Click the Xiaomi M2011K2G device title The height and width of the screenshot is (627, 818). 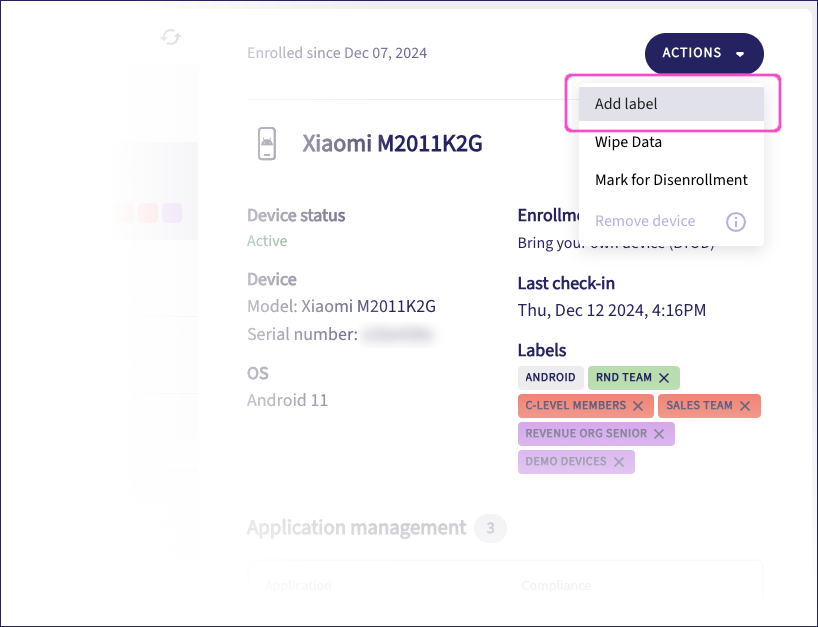tap(392, 144)
